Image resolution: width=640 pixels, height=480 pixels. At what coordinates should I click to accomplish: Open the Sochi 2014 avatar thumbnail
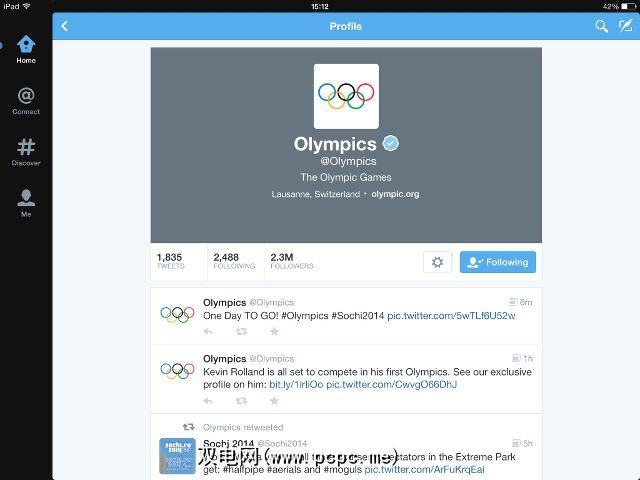(x=177, y=456)
